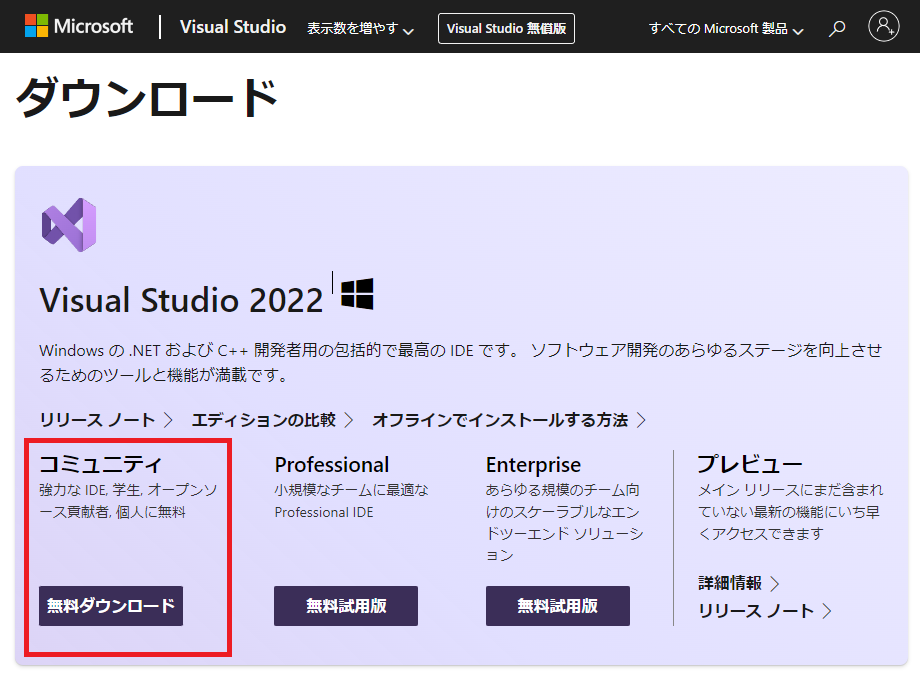
Task: Click the purple Visual Studio logo
Action: (x=69, y=225)
